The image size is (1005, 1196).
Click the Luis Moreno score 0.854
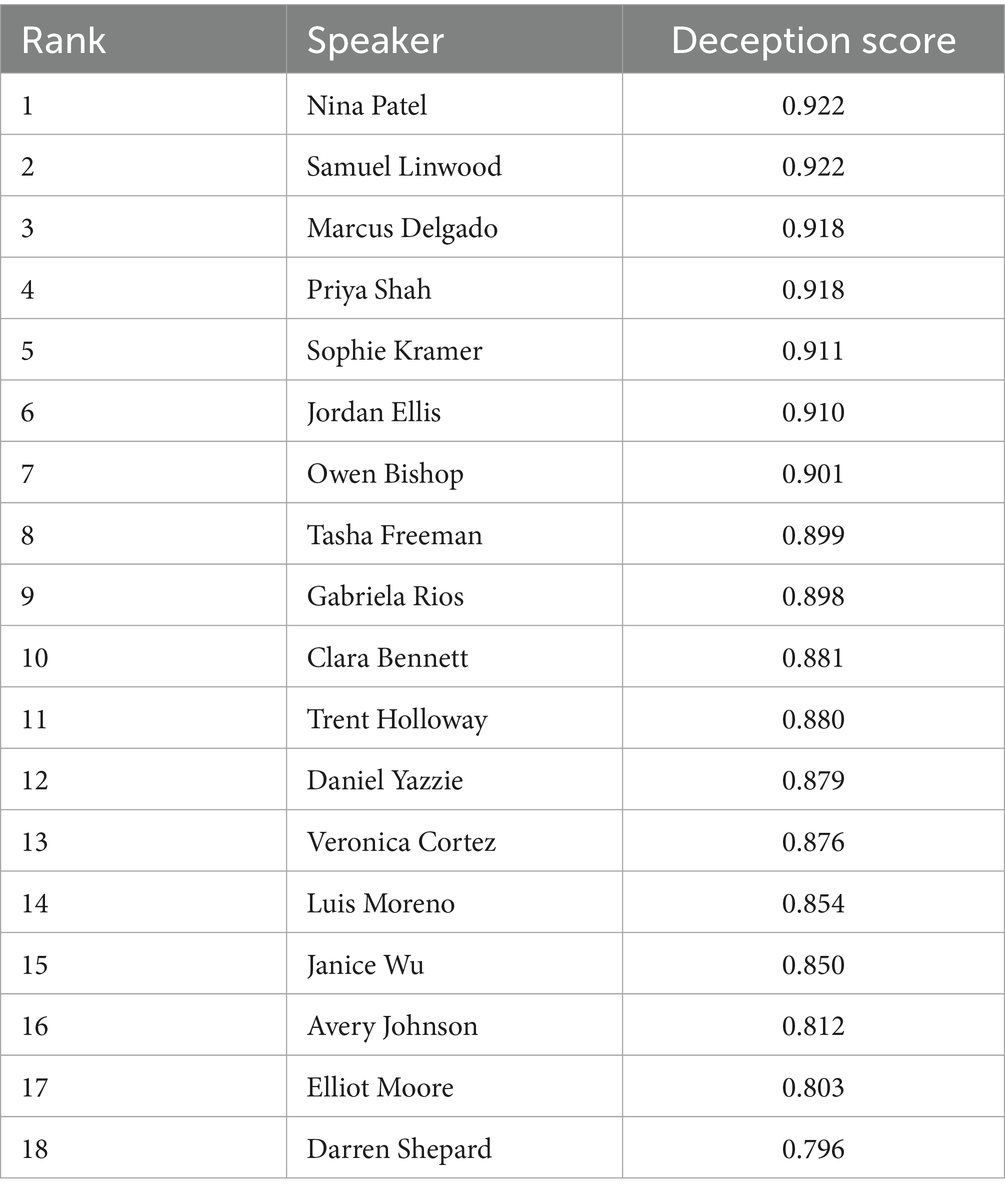coord(813,903)
